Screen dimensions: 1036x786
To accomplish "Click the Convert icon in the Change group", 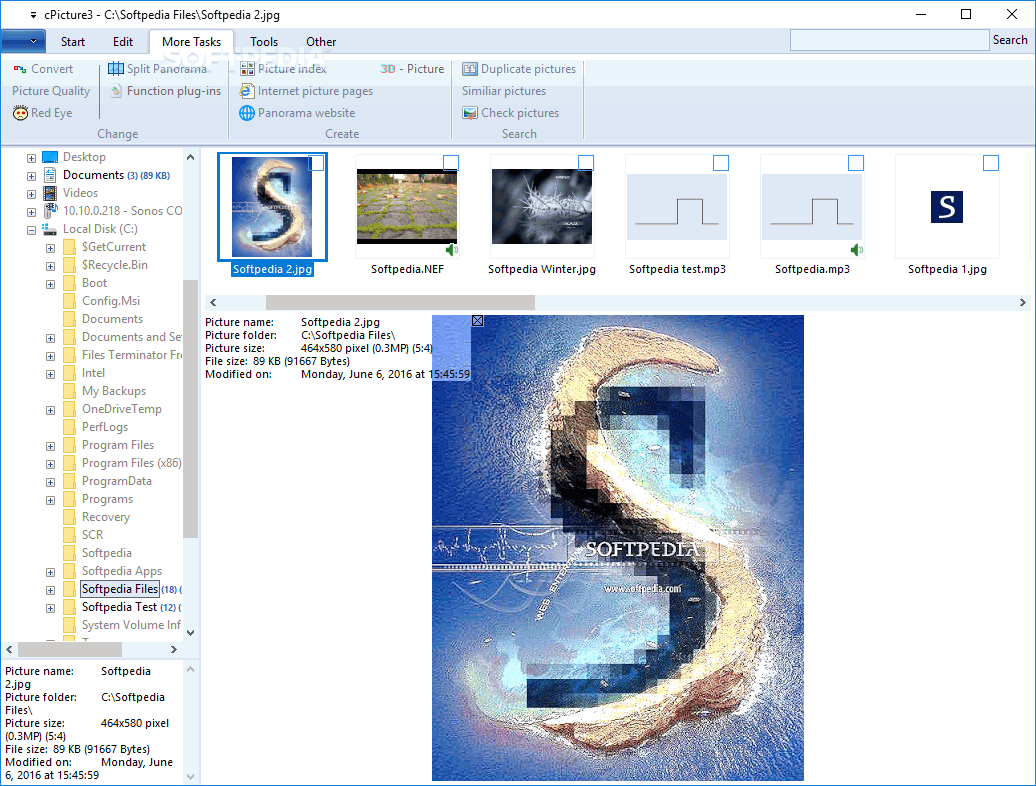I will tap(20, 69).
